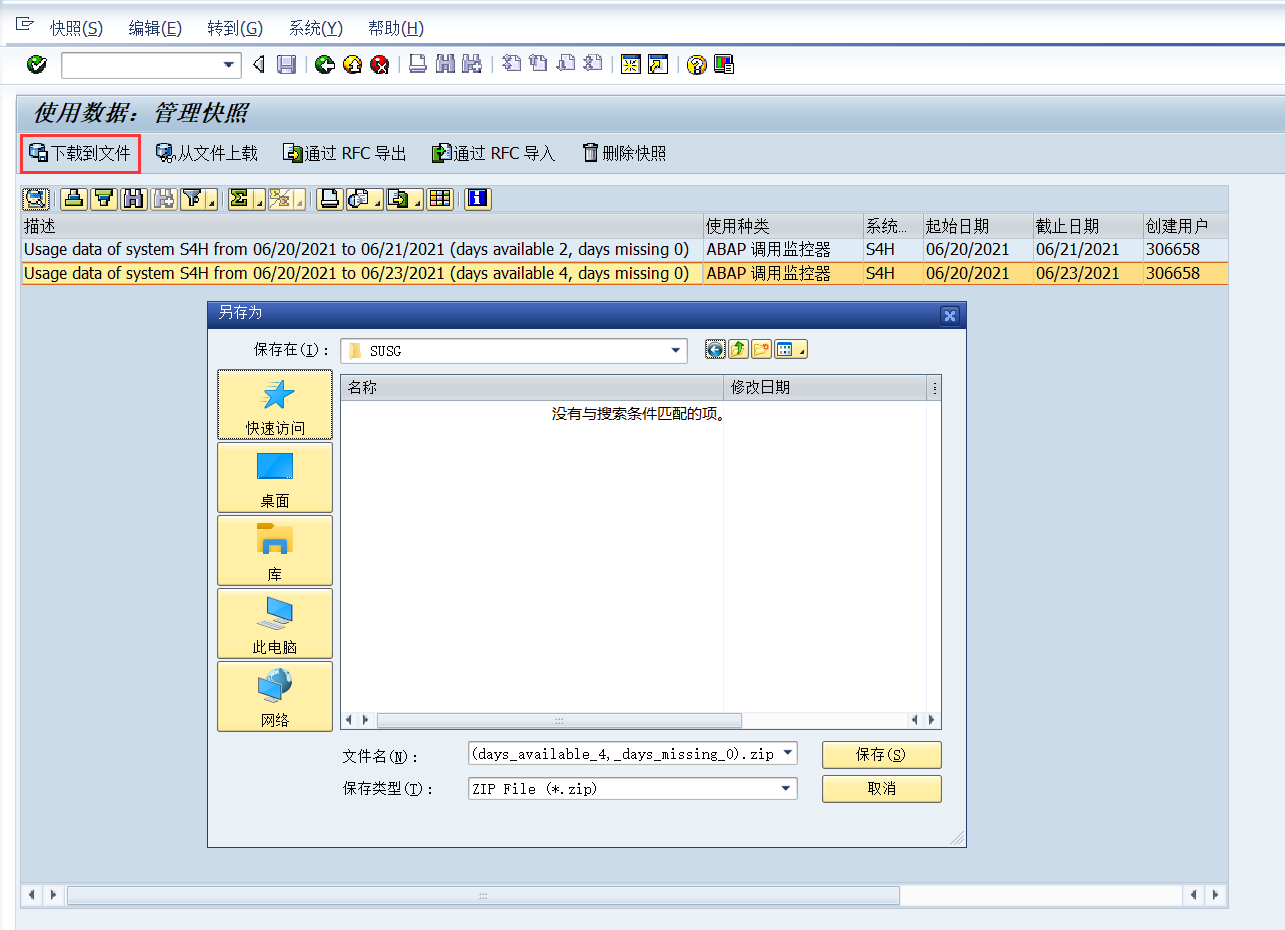Open the 保存类型 file type dropdown
This screenshot has height=930, width=1285.
point(787,788)
